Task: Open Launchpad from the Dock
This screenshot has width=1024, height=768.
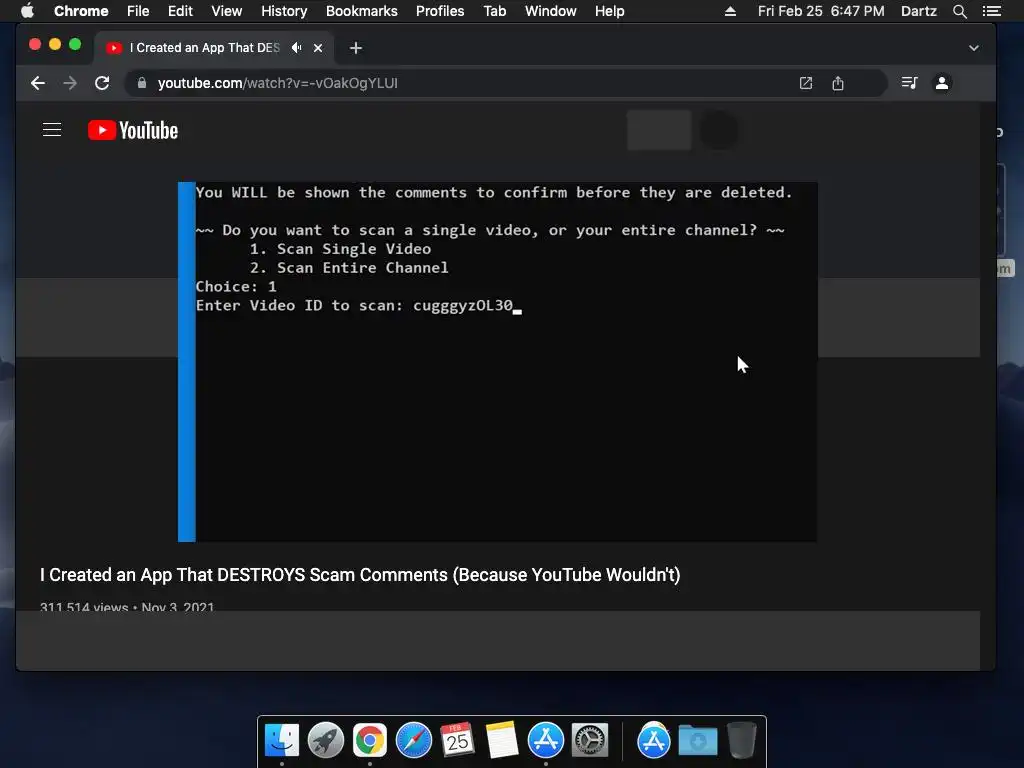Action: 326,741
